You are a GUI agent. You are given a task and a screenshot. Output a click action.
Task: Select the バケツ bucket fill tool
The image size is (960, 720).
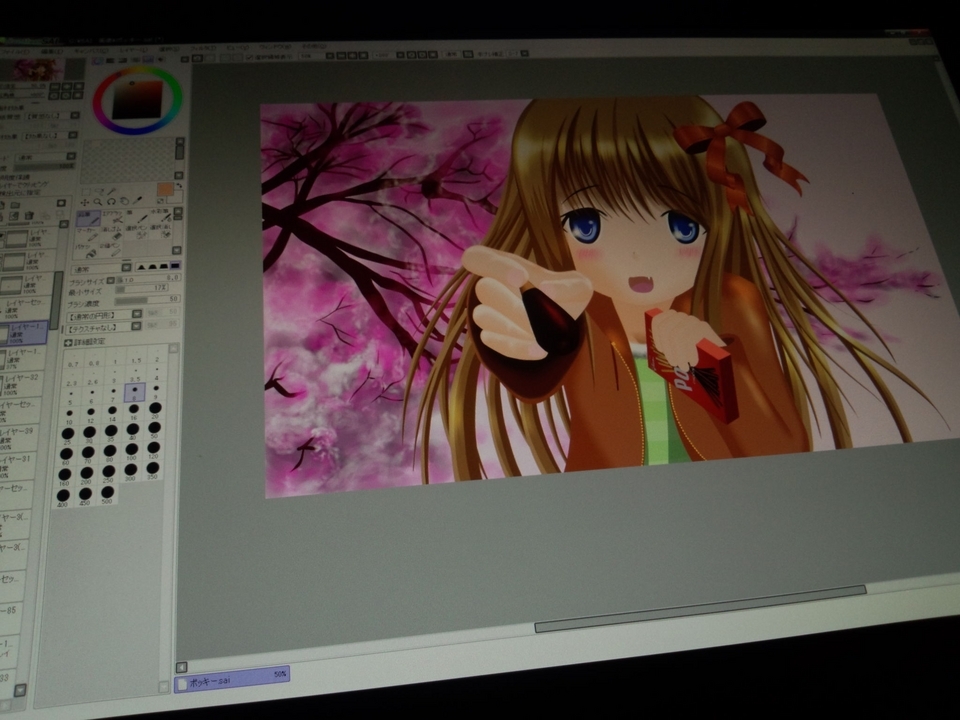(x=86, y=250)
